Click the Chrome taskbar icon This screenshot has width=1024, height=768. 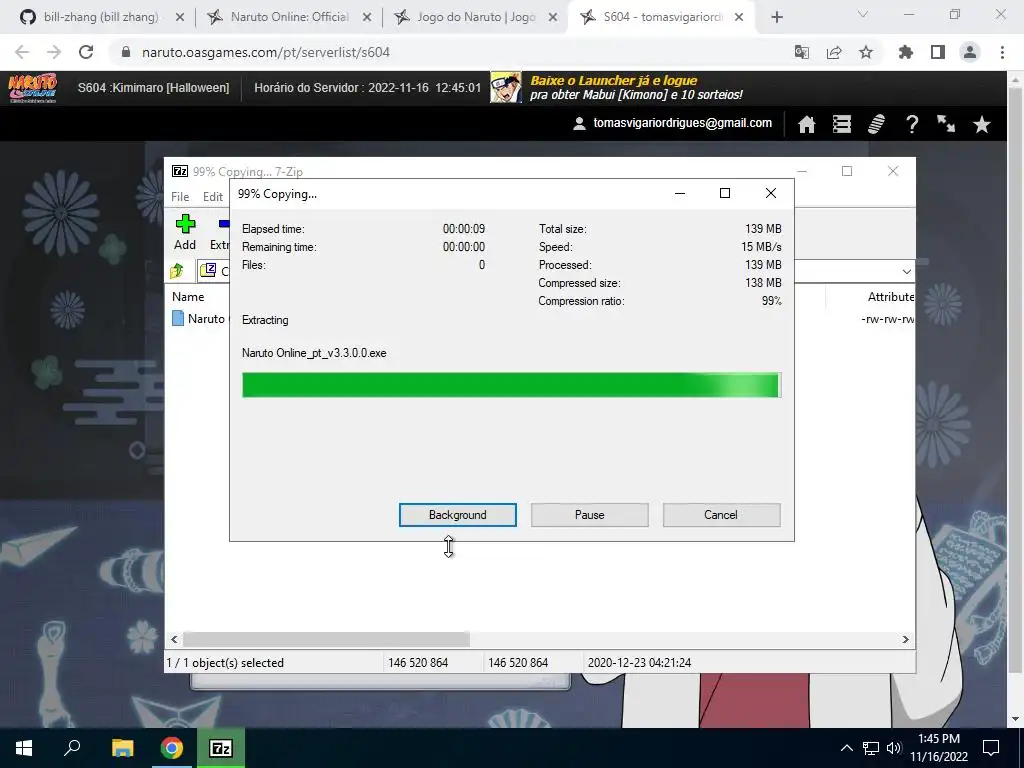[x=172, y=748]
